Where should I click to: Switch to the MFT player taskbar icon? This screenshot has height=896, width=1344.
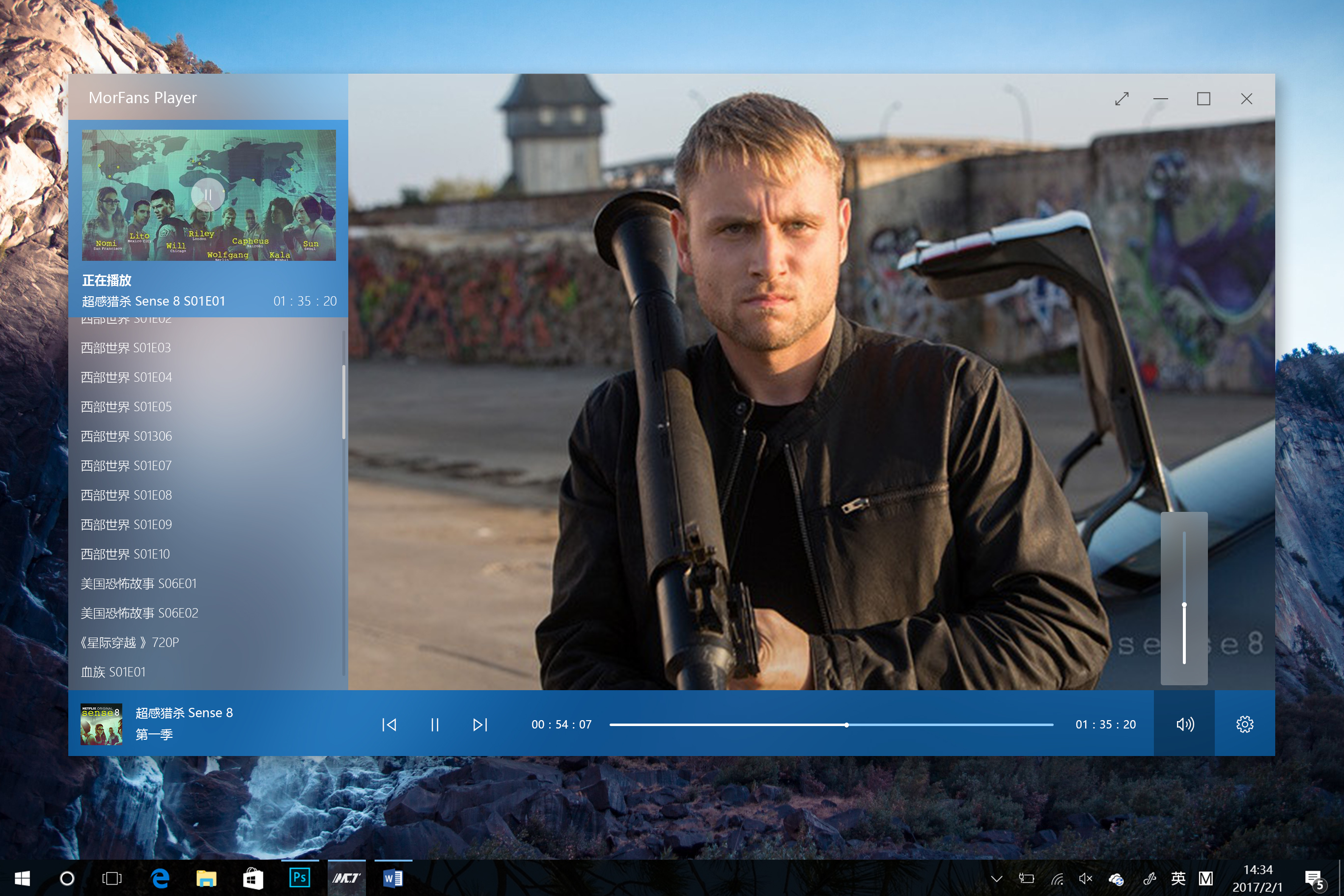click(x=346, y=878)
